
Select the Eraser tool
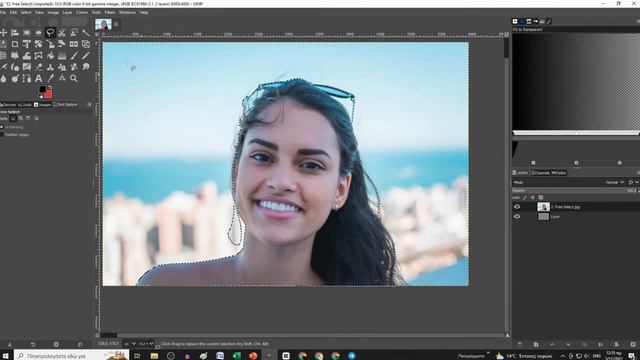(x=38, y=67)
